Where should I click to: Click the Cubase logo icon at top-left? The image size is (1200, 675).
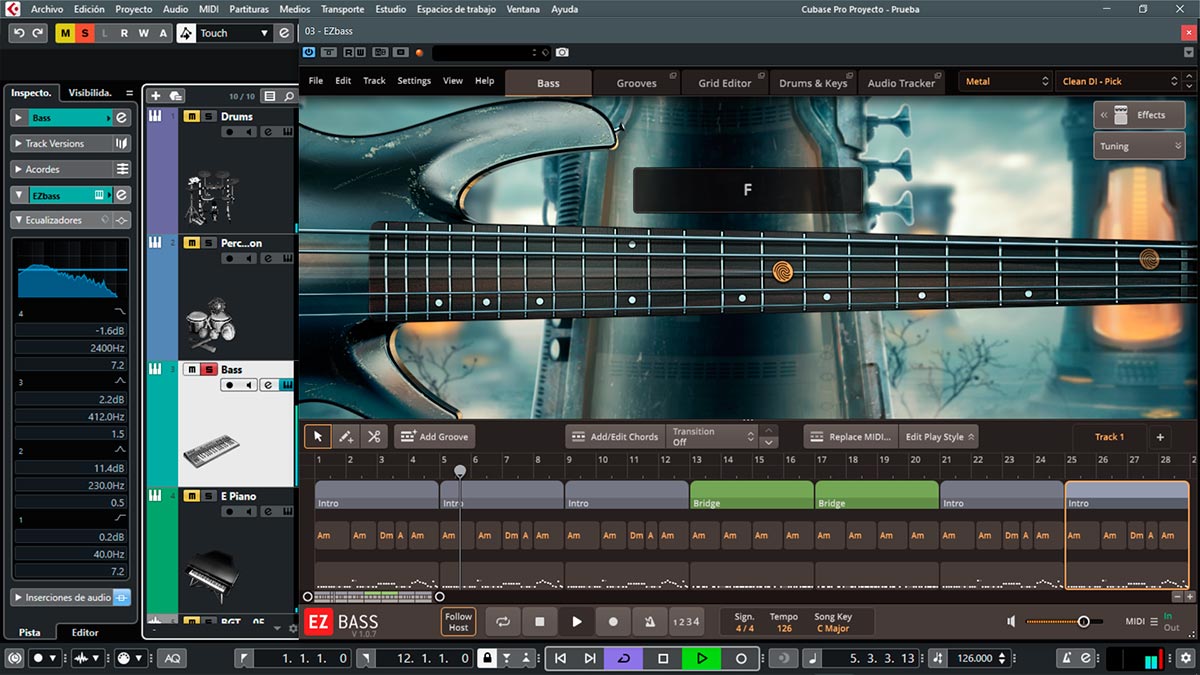coord(13,8)
